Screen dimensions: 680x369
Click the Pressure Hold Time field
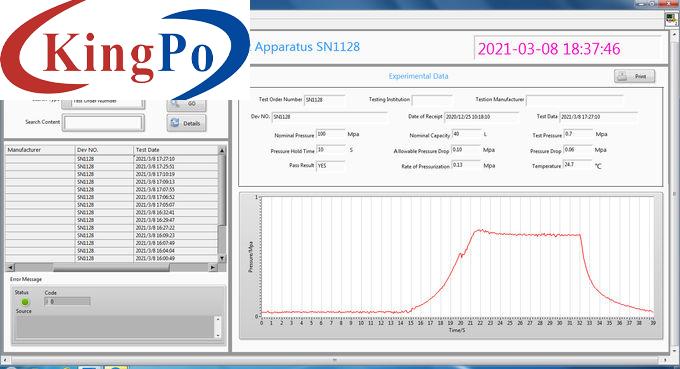click(x=331, y=150)
